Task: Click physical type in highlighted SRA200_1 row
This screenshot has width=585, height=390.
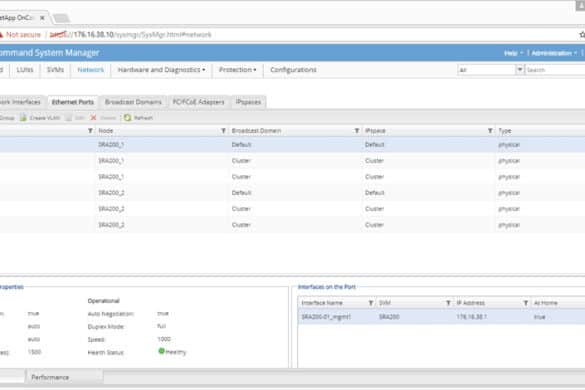Action: click(509, 144)
